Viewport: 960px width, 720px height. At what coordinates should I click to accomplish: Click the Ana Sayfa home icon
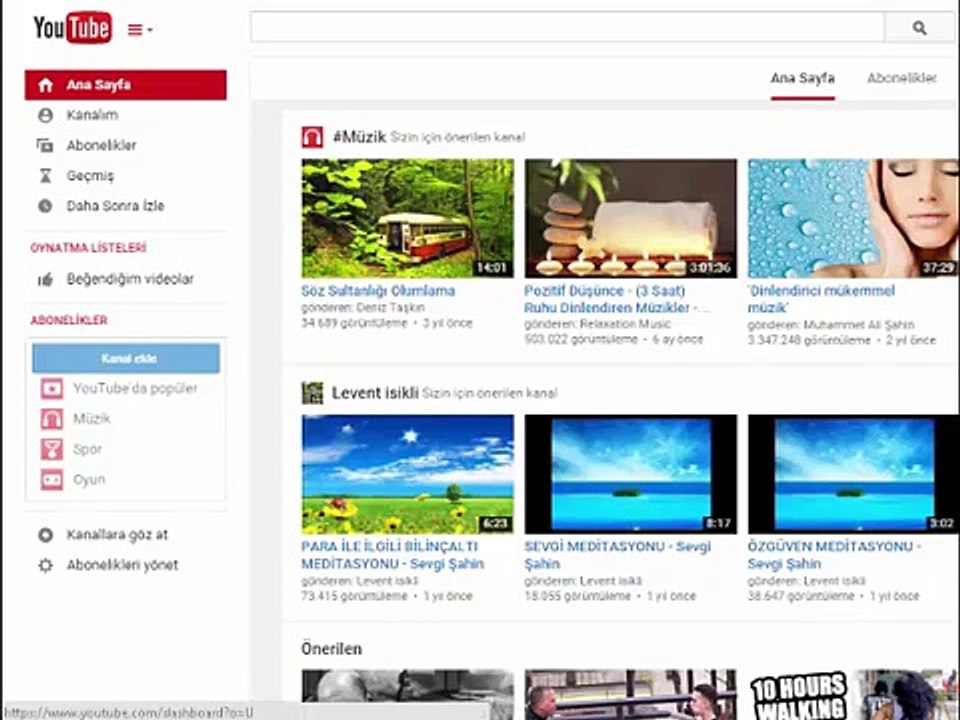tap(45, 85)
